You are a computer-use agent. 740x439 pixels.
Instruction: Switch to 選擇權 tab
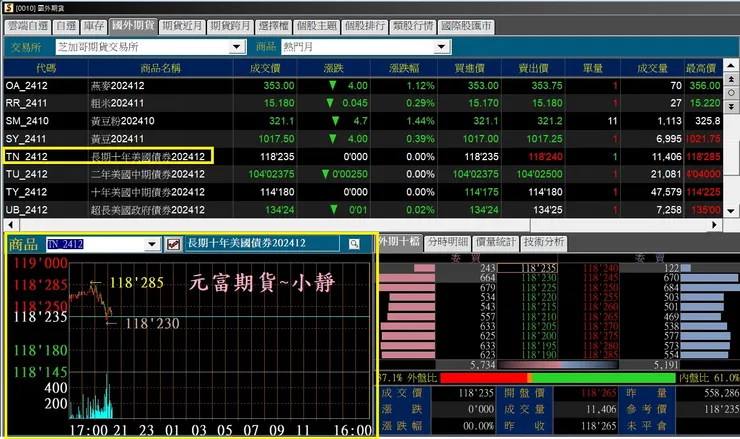[273, 26]
